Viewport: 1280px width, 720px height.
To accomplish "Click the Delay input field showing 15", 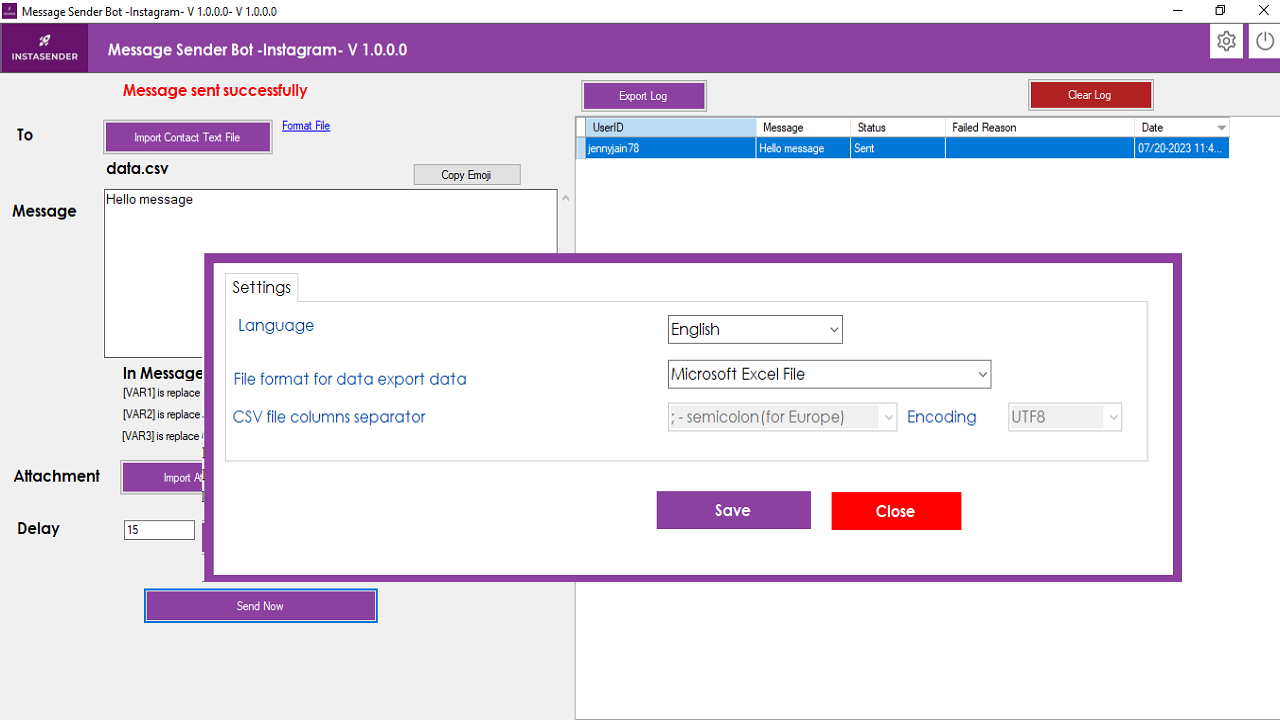I will (159, 530).
